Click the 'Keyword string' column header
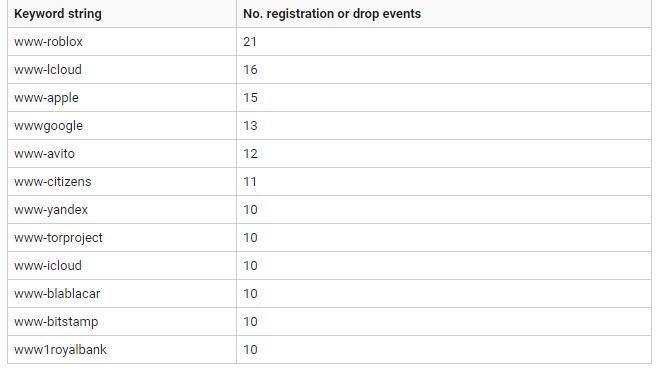The width and height of the screenshot is (660, 374). tap(58, 13)
